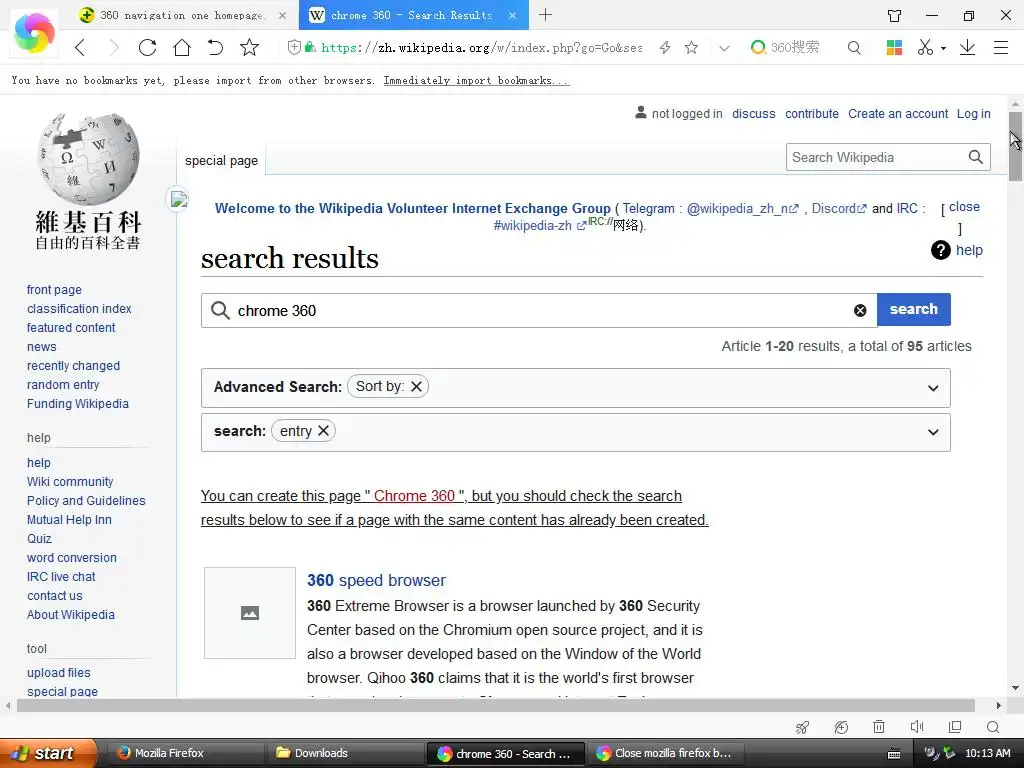Open the upload files sidebar link
The height and width of the screenshot is (768, 1024).
[x=59, y=673]
